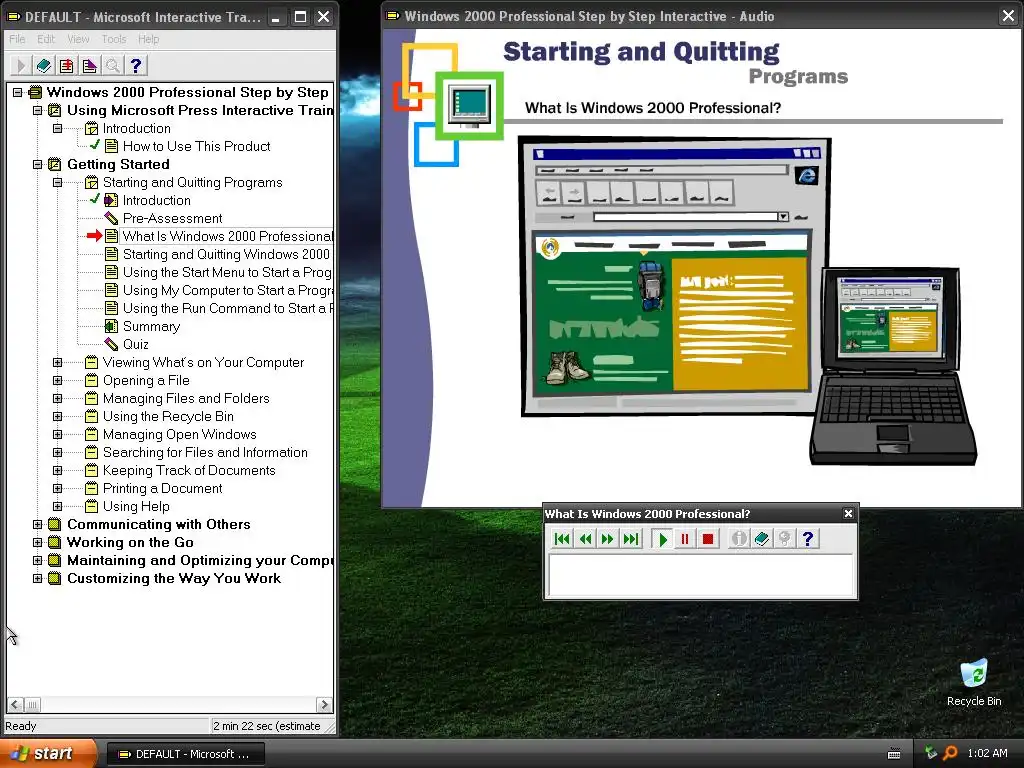Click the Pre-Assessment pencil icon

point(111,218)
